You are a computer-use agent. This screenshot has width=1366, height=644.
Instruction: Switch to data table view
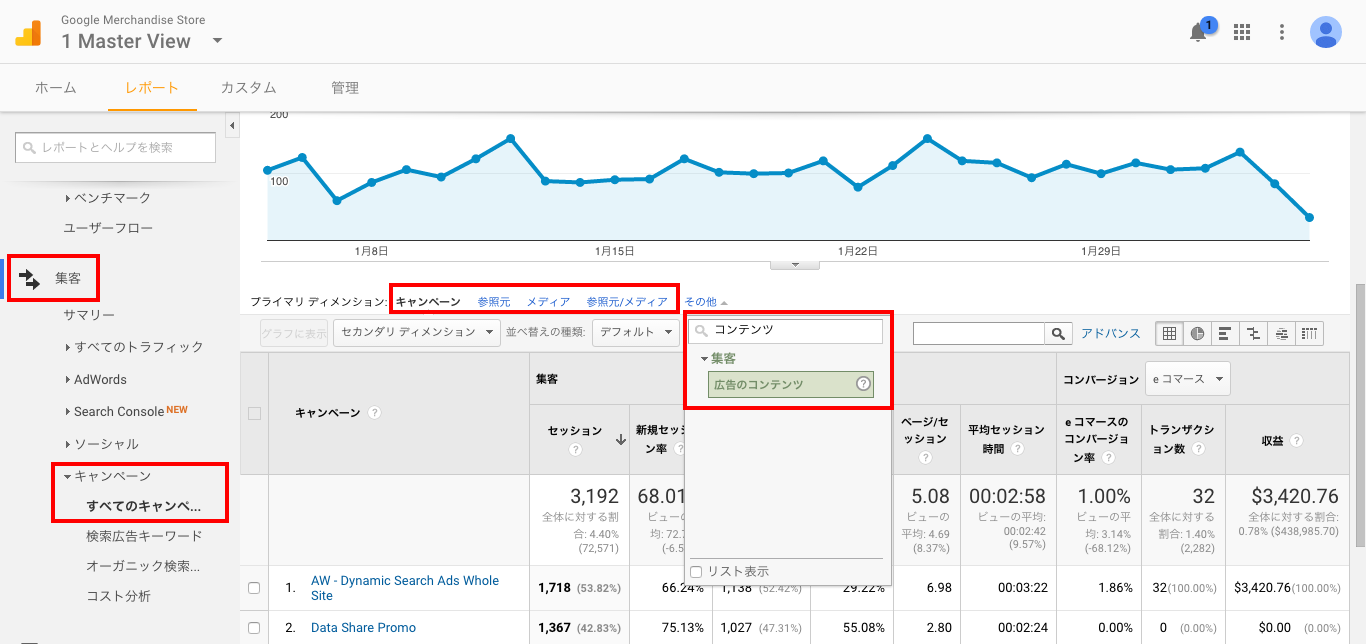pyautogui.click(x=1169, y=333)
